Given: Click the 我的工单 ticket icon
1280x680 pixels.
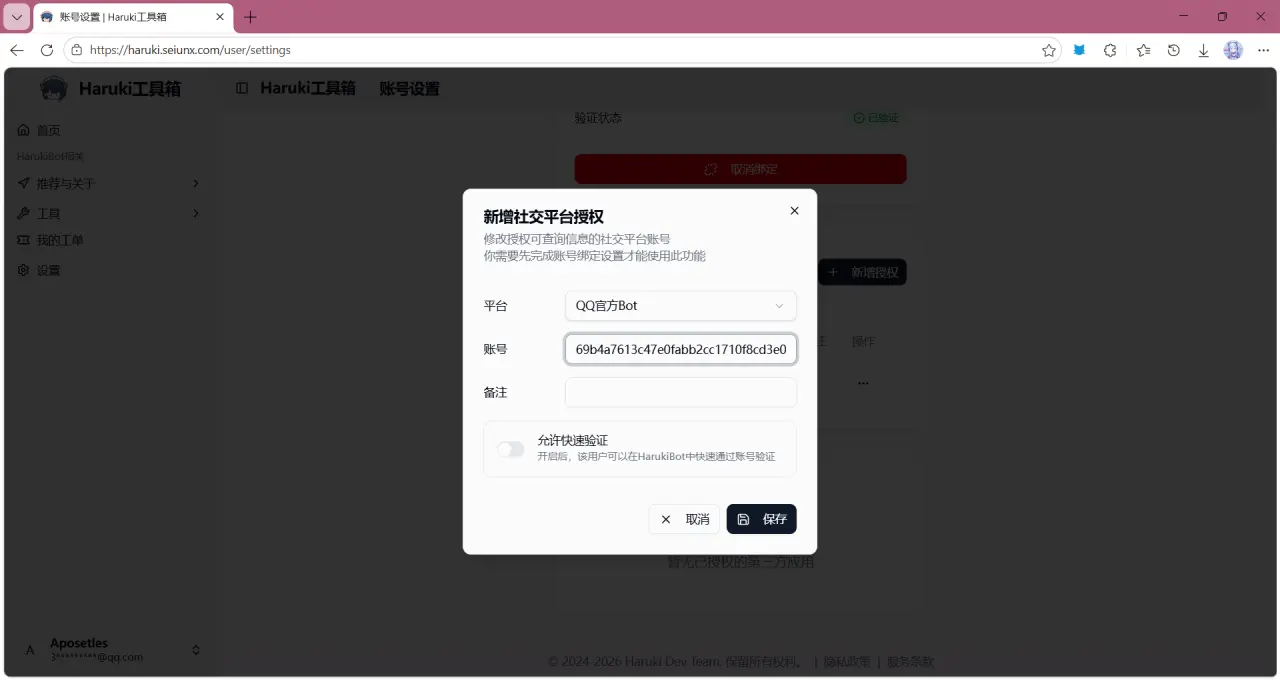Looking at the screenshot, I should click(x=24, y=240).
